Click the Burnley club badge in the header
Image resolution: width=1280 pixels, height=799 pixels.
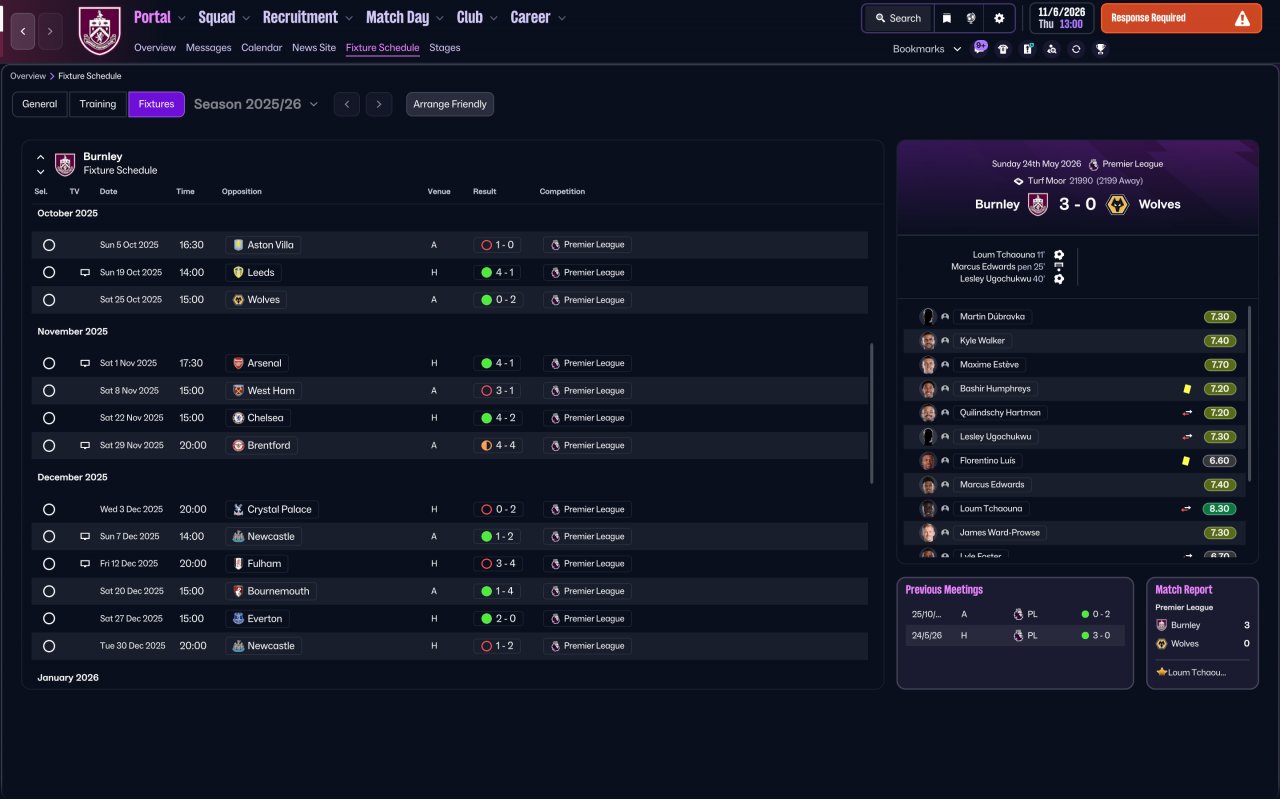click(x=99, y=31)
